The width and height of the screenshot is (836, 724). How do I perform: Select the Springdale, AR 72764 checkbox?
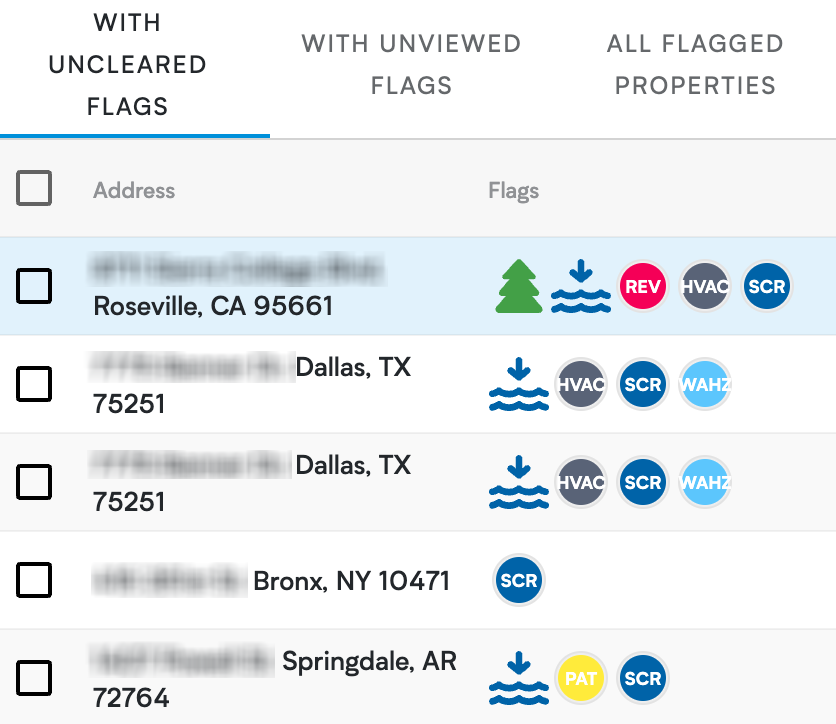(x=34, y=678)
